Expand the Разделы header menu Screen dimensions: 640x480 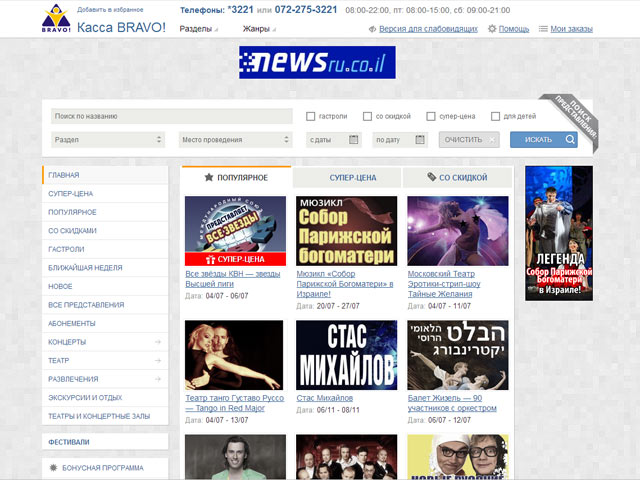coord(198,29)
